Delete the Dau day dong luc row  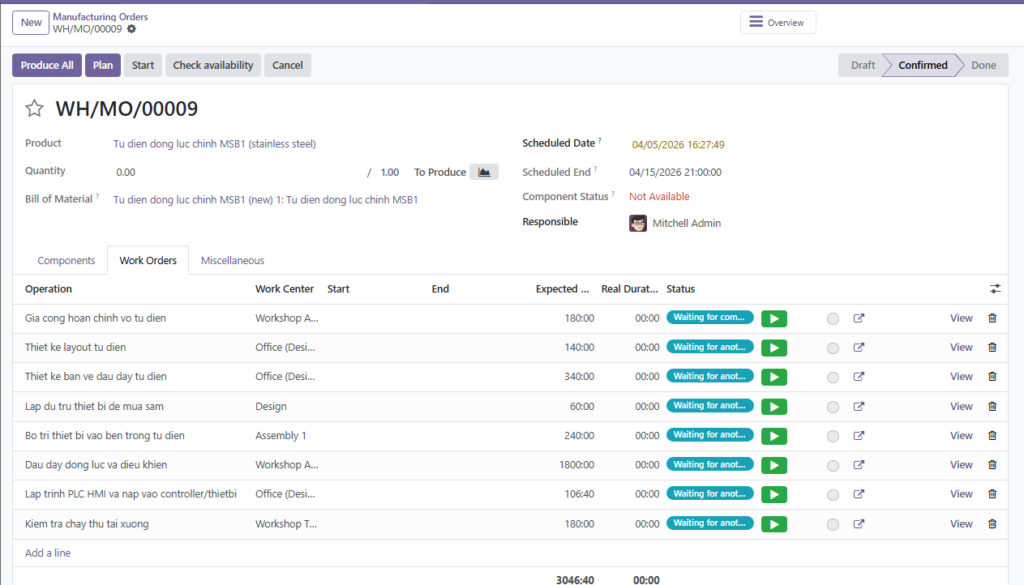(992, 465)
